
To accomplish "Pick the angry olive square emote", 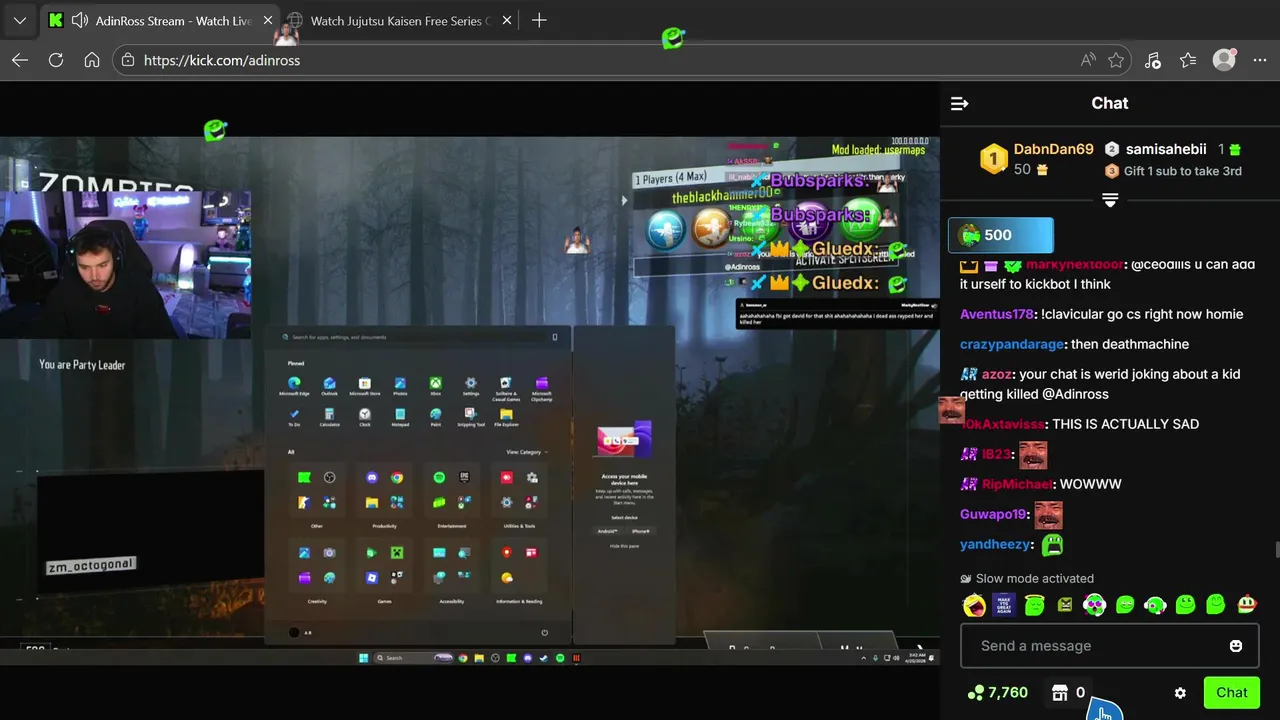I will [1065, 604].
